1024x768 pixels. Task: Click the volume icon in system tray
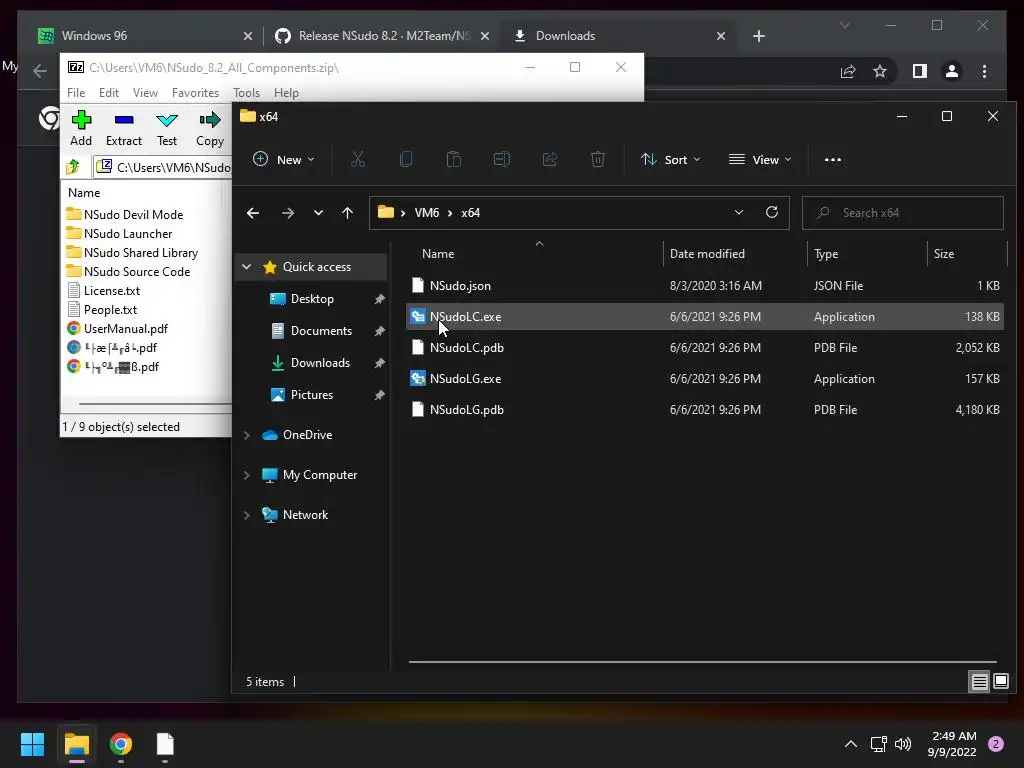point(903,744)
